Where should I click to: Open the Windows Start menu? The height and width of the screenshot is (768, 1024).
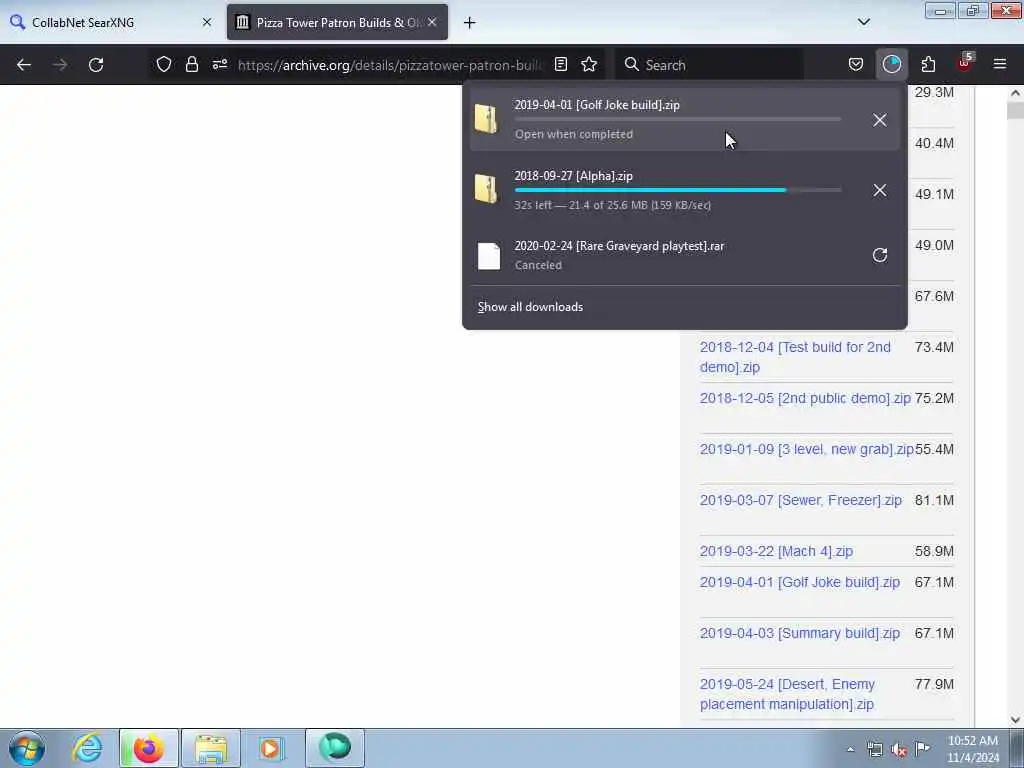coord(27,748)
